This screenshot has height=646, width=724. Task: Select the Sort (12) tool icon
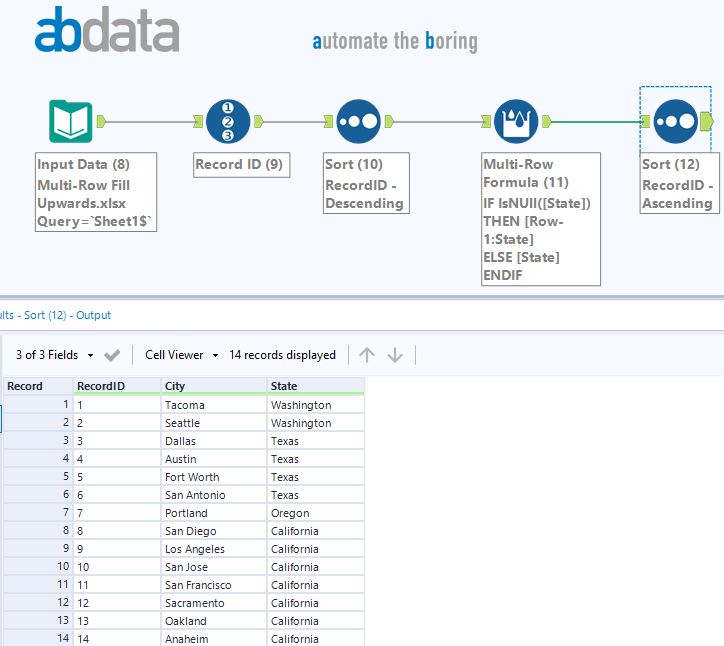[x=676, y=121]
